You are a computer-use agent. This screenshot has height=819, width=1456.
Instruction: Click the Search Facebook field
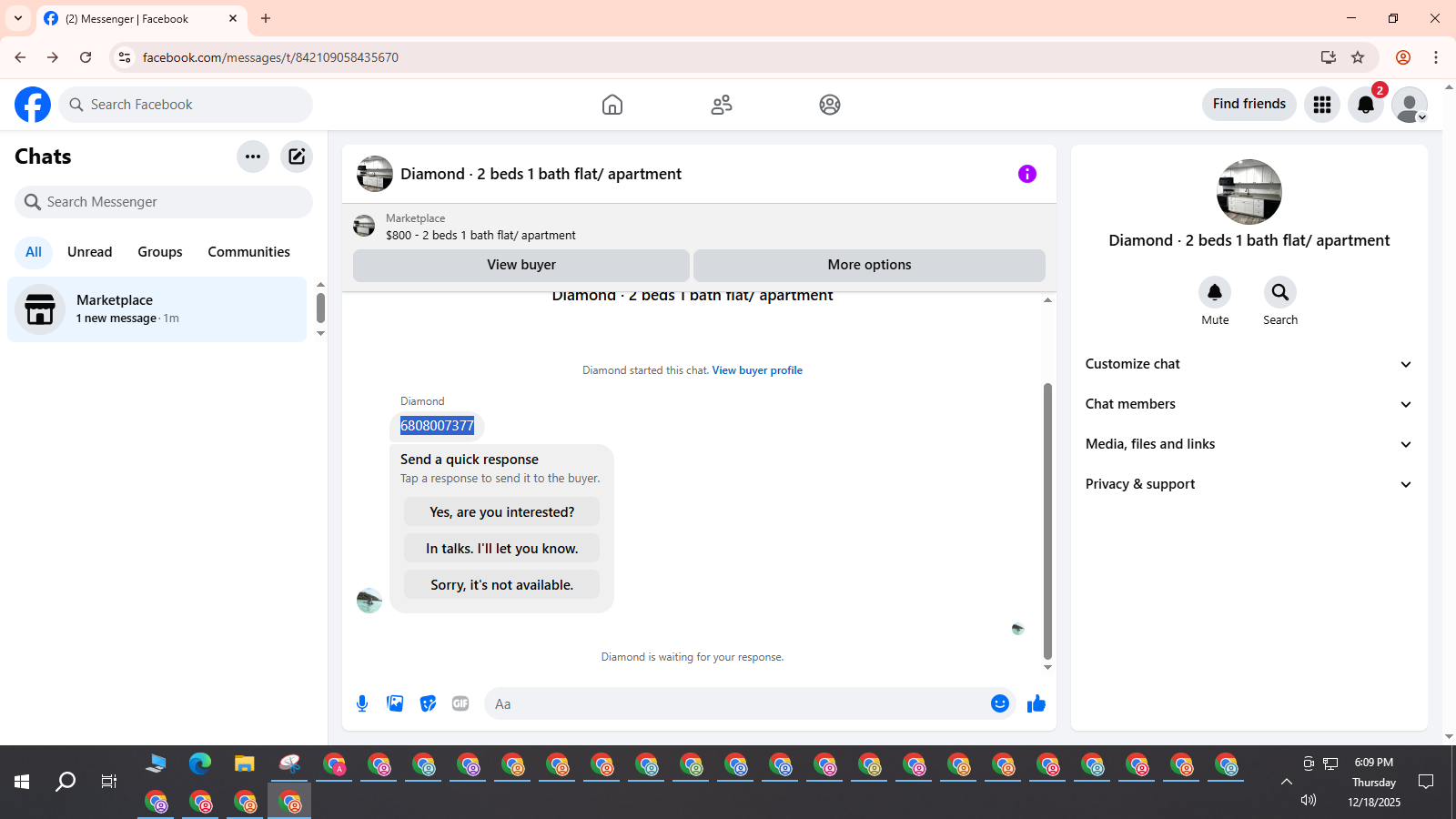186,105
